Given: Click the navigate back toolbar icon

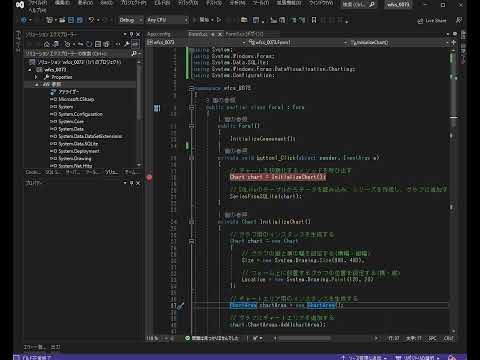Looking at the screenshot, I should tap(23, 20).
